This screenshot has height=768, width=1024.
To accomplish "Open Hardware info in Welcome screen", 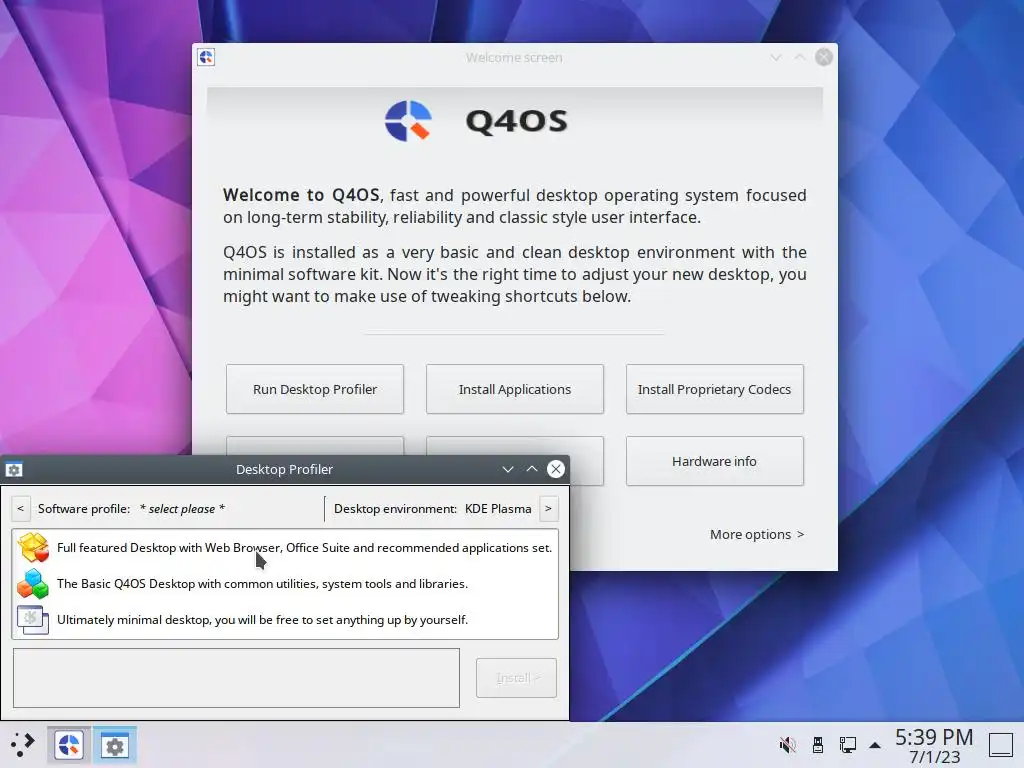I will (714, 461).
